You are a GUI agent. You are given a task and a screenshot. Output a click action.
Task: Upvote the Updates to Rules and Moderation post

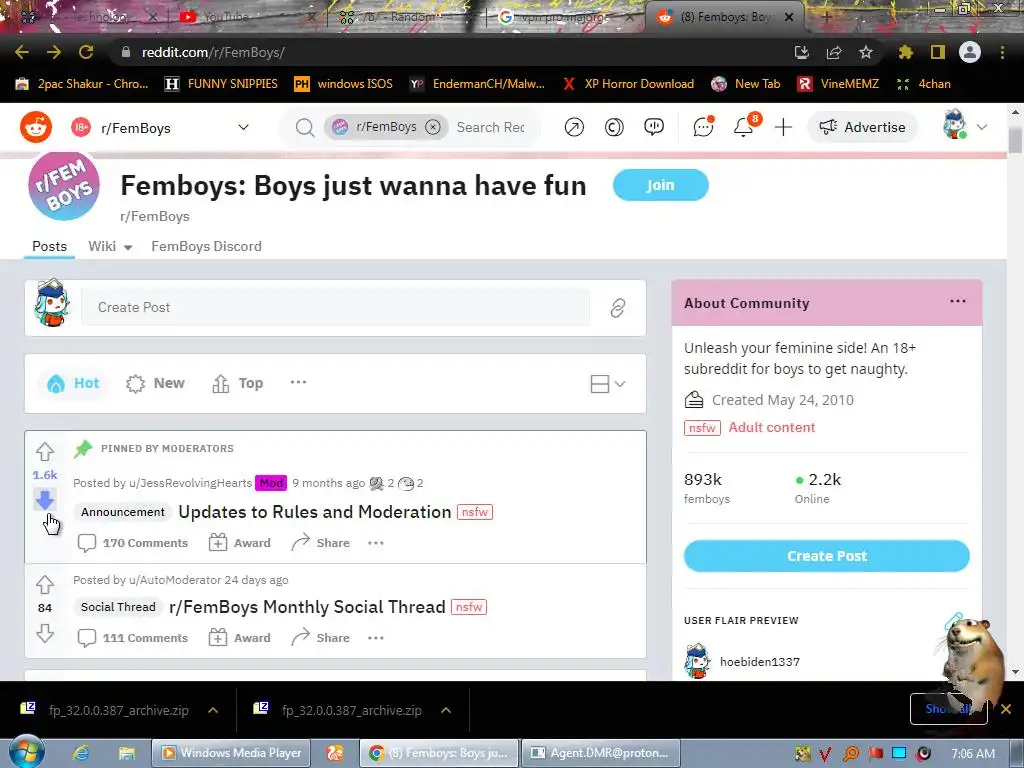[45, 451]
